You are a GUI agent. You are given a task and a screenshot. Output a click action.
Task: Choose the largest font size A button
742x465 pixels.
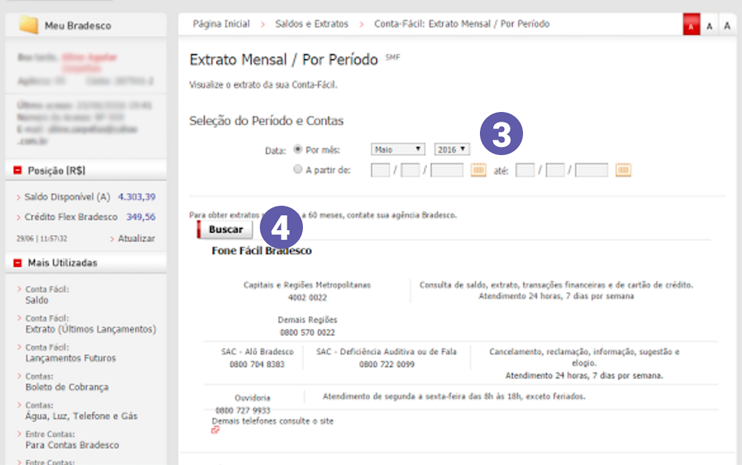coord(727,26)
